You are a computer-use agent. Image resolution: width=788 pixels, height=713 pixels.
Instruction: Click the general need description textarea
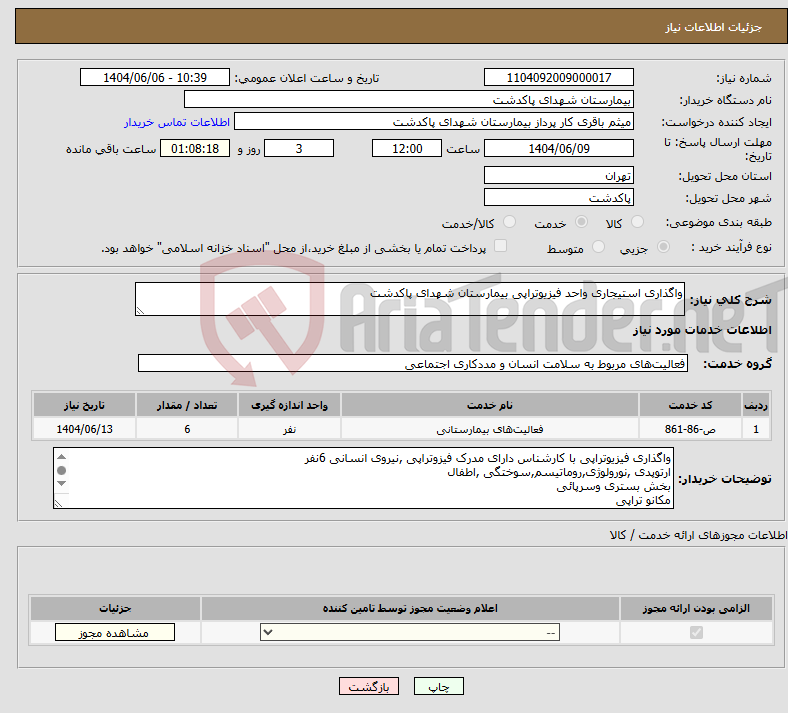tap(410, 299)
